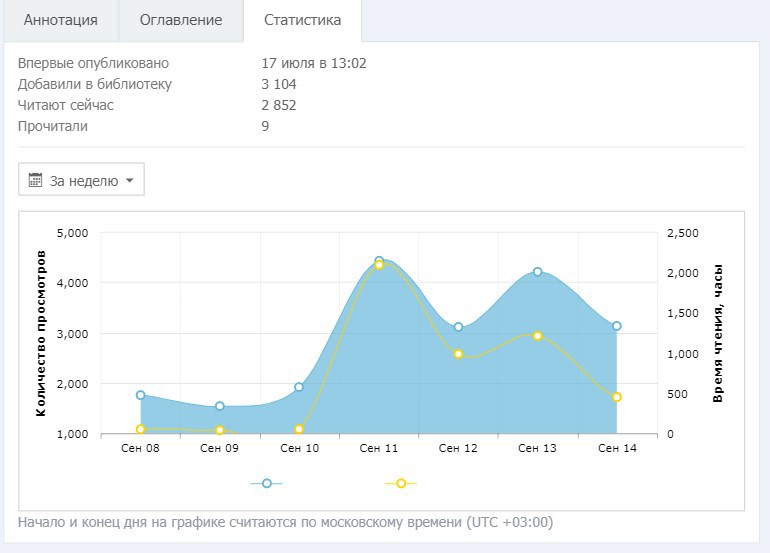The image size is (770, 553).
Task: Select the blue views point for Сен 10
Action: [x=299, y=387]
